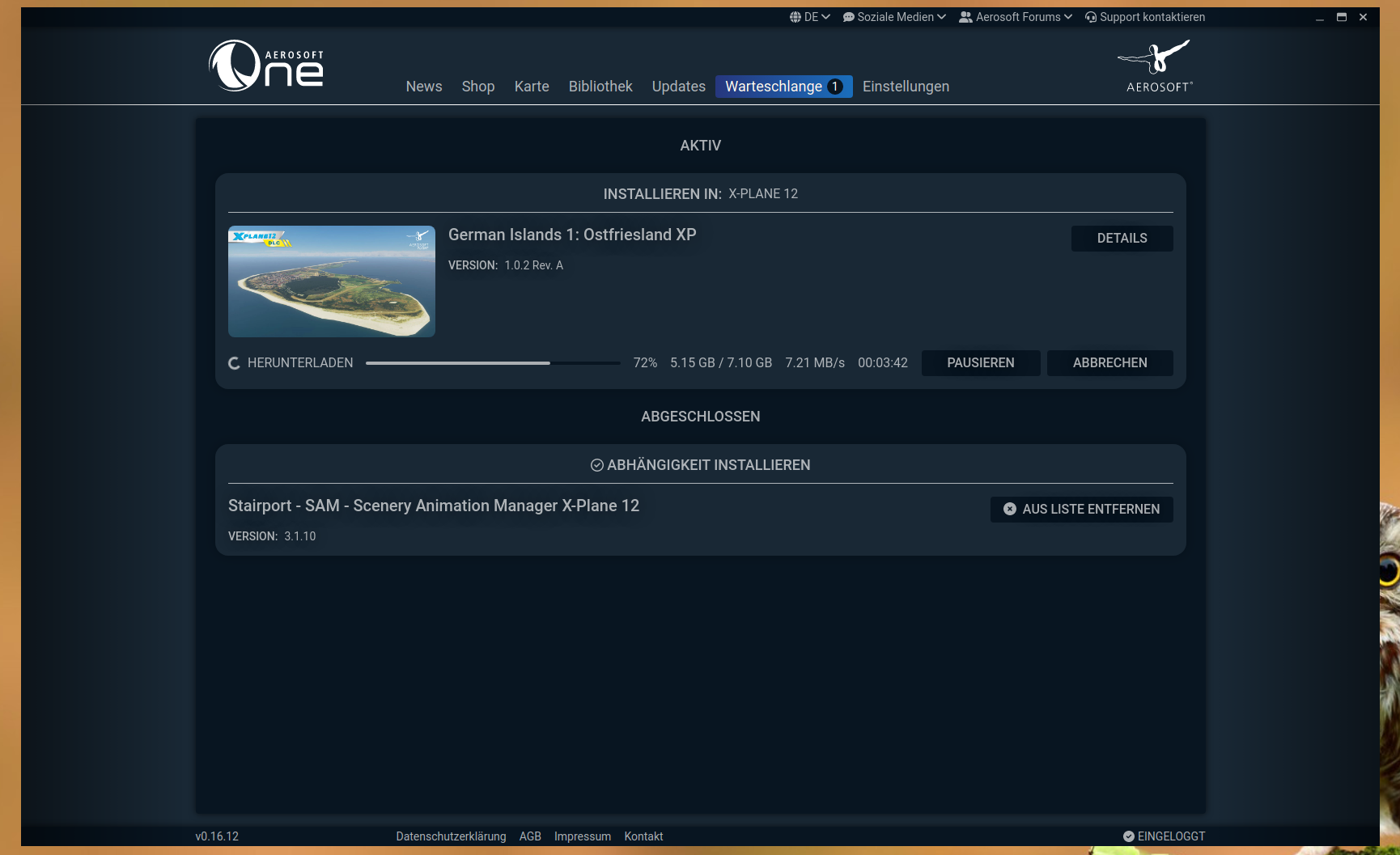
Task: Click the Aerosoft Forums people icon
Action: [965, 17]
